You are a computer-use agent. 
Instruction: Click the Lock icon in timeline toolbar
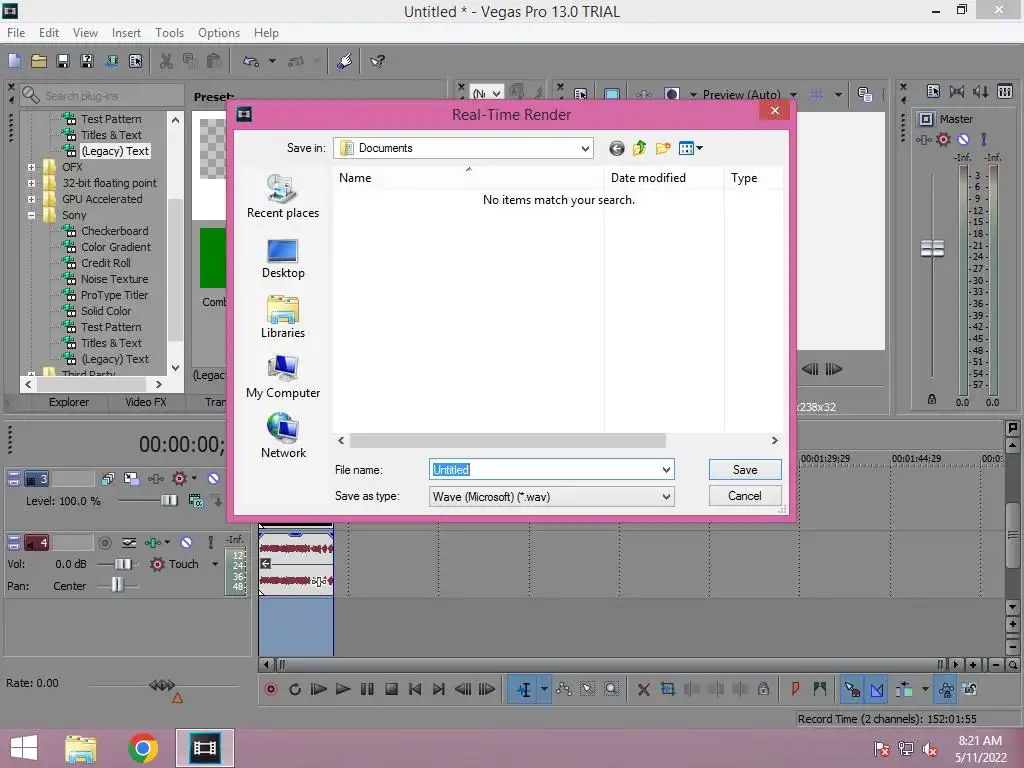(763, 689)
